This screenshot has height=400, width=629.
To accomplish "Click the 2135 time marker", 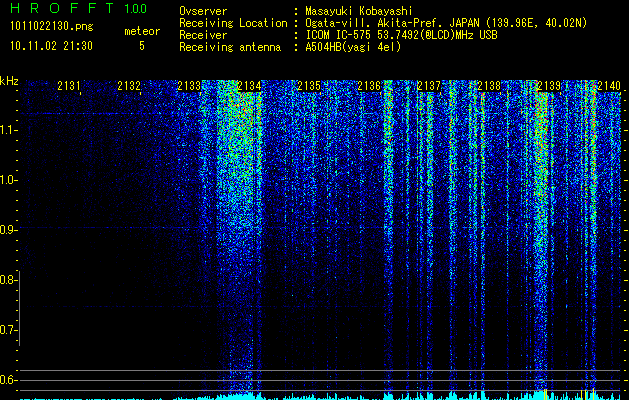I will coord(309,86).
